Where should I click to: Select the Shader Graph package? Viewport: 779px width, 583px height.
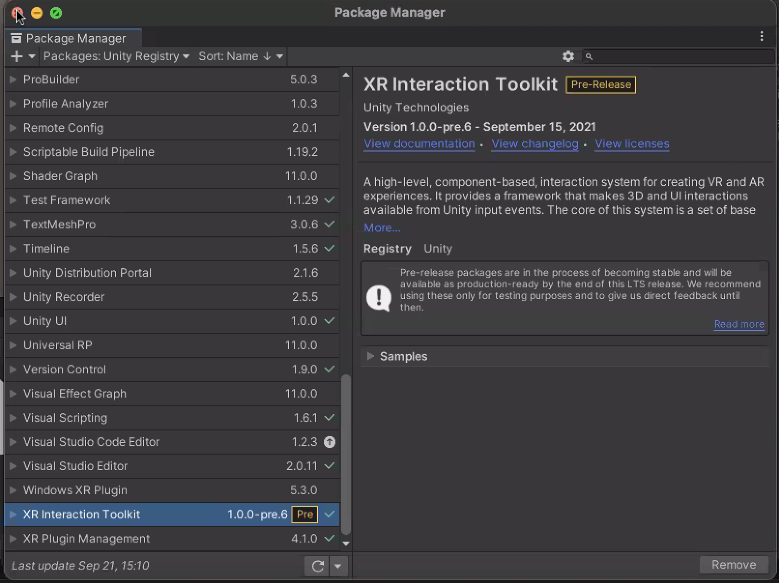pos(172,176)
